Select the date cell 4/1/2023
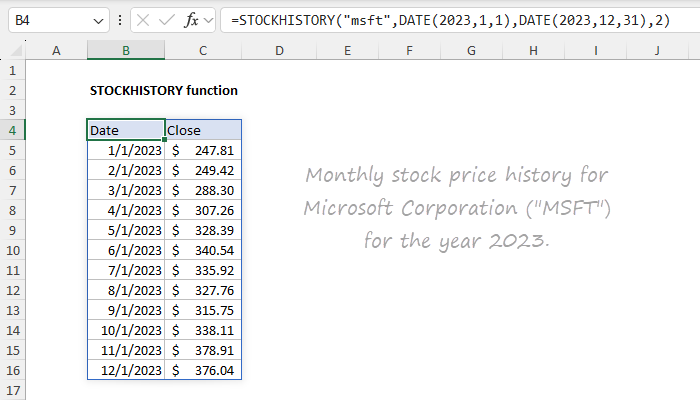Viewport: 700px width, 400px height. 126,210
